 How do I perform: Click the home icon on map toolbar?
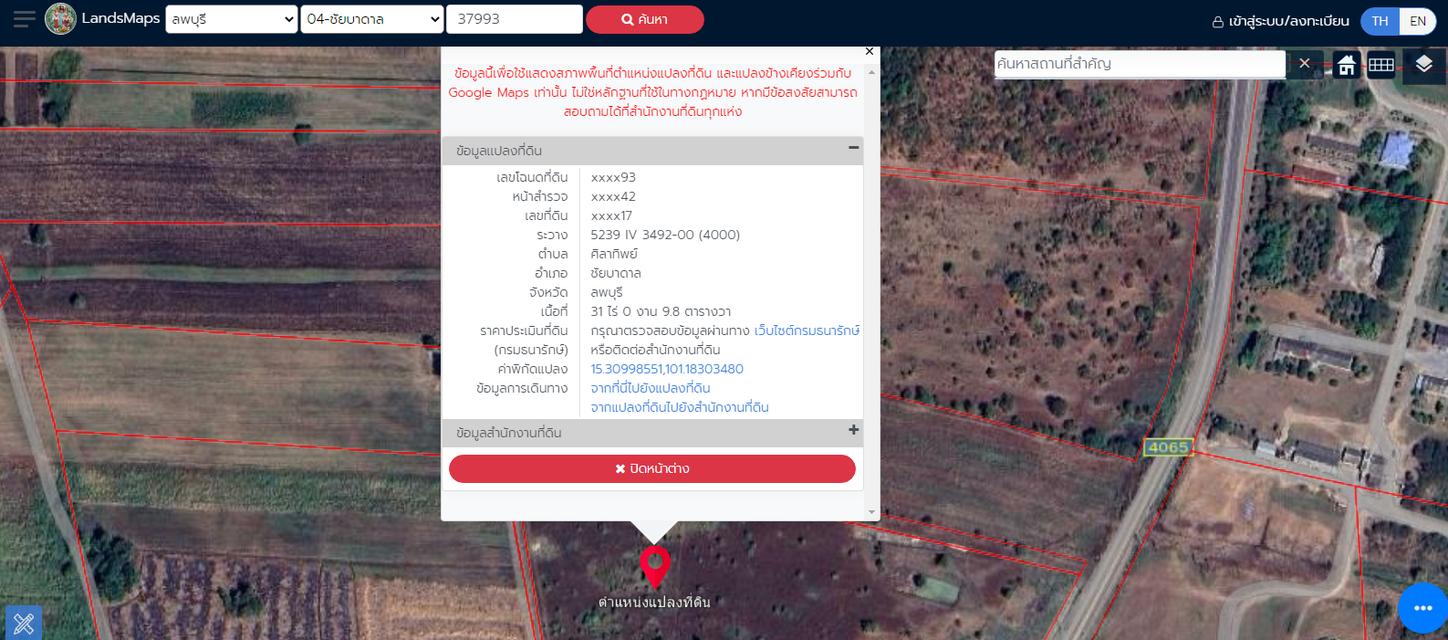pyautogui.click(x=1346, y=65)
